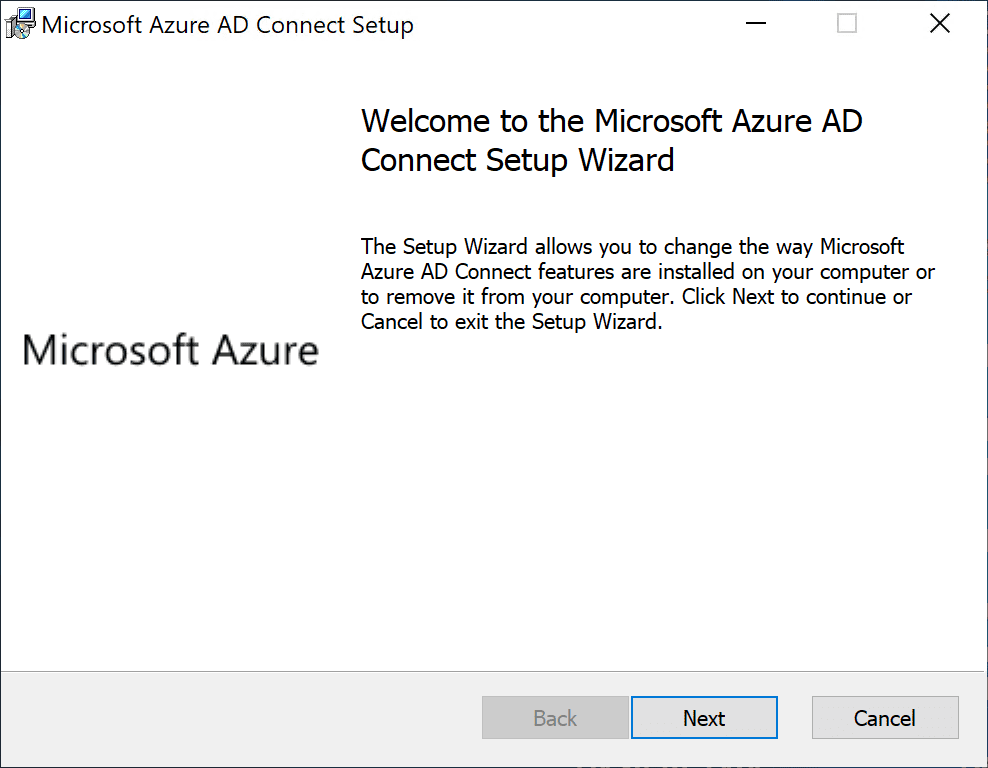Click empty title bar space right of the title
This screenshot has height=768, width=988.
(x=600, y=25)
